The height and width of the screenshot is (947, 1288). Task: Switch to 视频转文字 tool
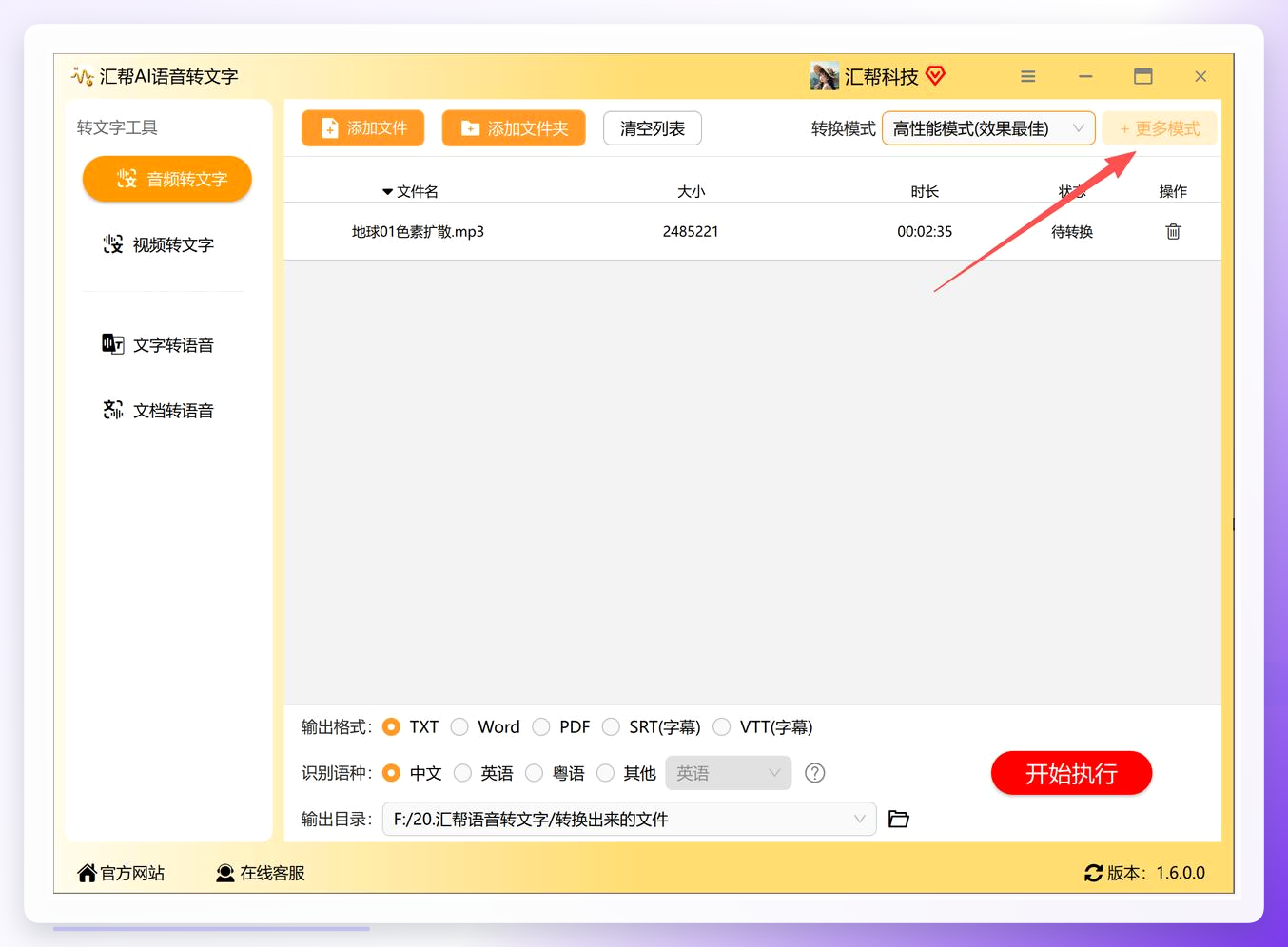click(x=159, y=244)
